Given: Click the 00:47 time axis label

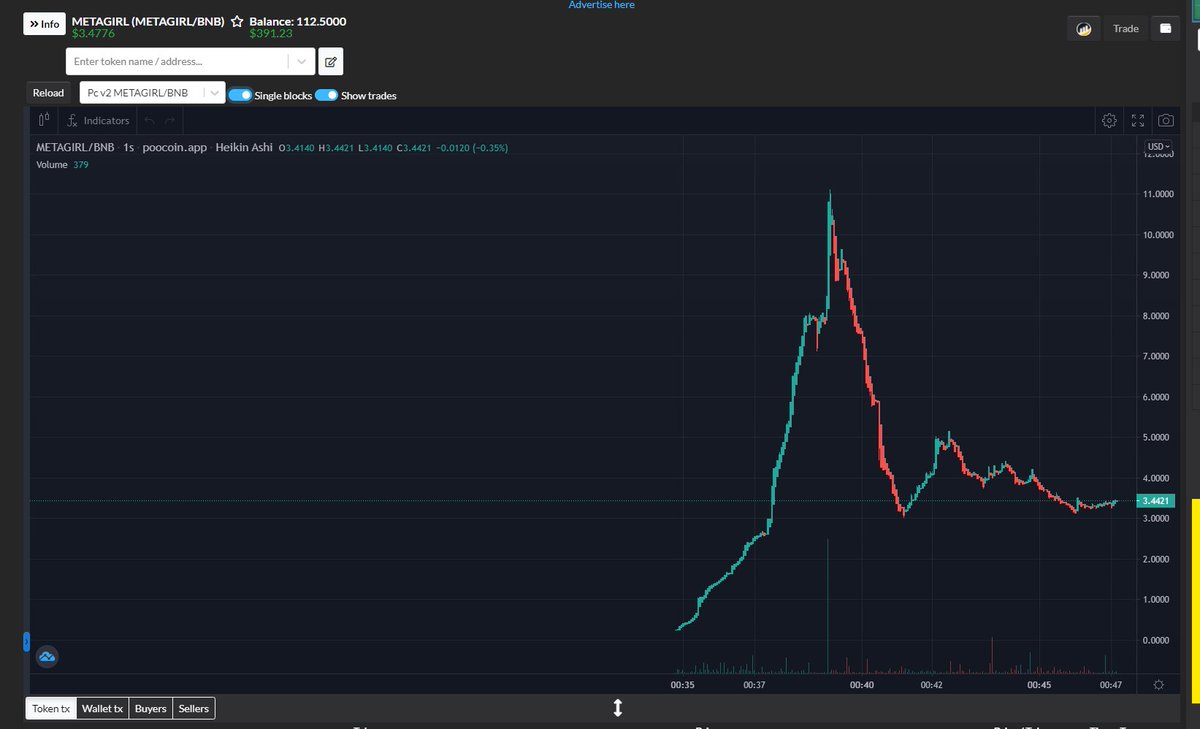Looking at the screenshot, I should point(1111,685).
